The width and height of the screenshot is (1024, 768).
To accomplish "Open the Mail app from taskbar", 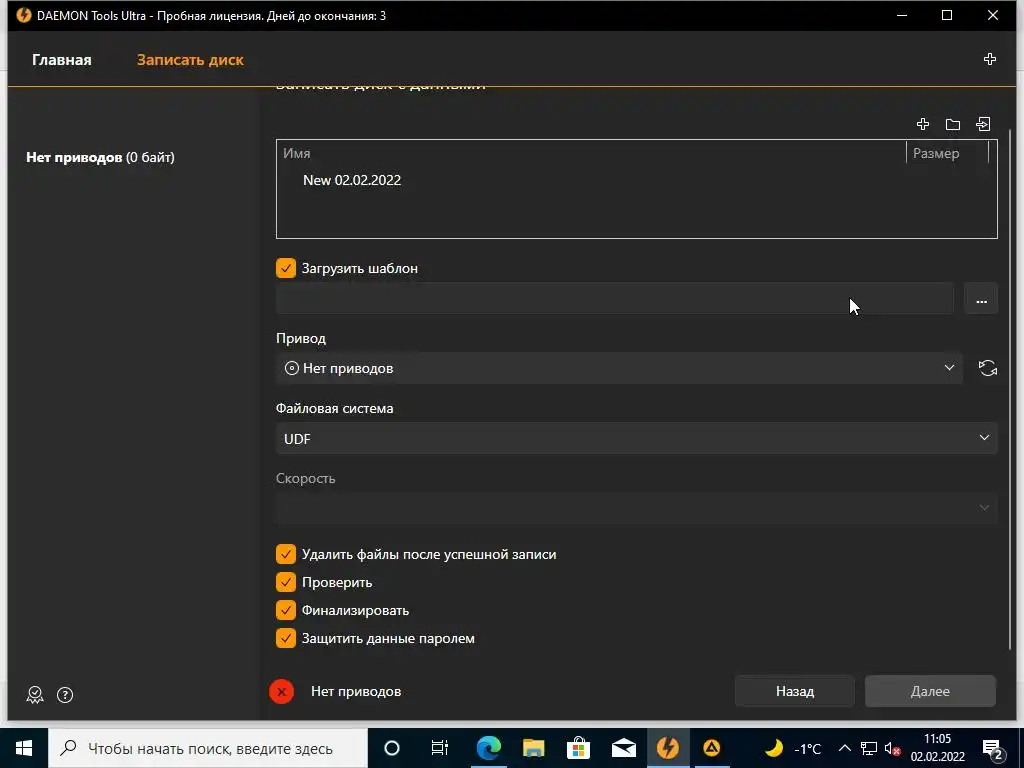I will pyautogui.click(x=624, y=748).
